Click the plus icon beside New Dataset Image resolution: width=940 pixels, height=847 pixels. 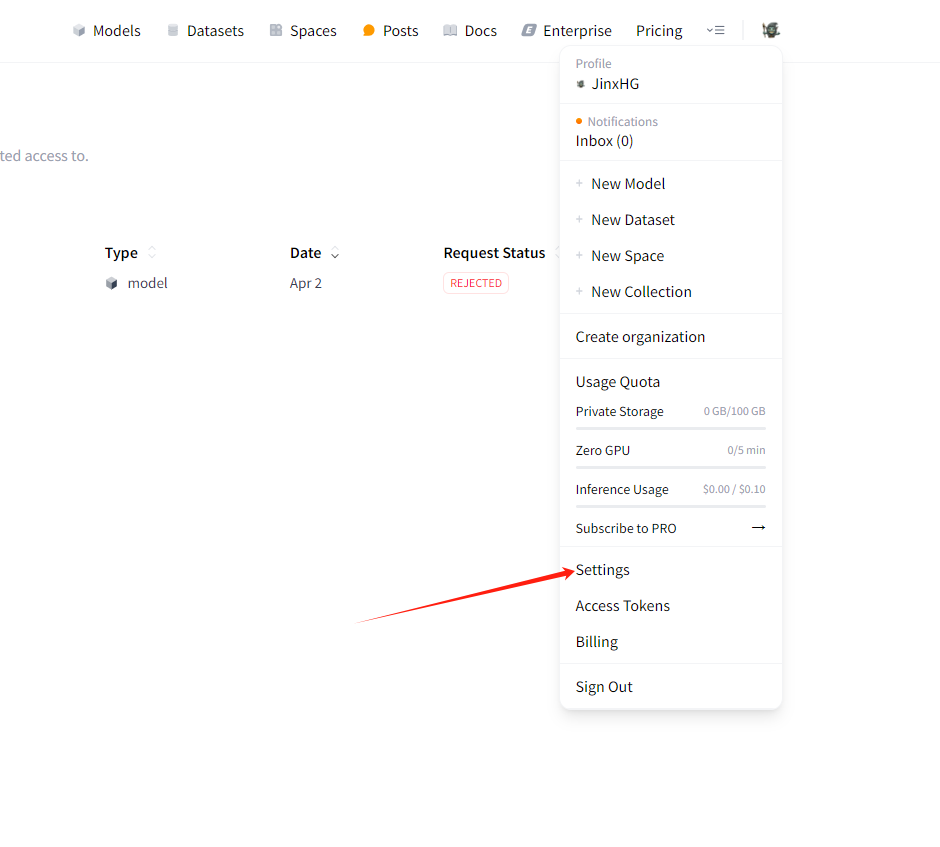pyautogui.click(x=579, y=219)
